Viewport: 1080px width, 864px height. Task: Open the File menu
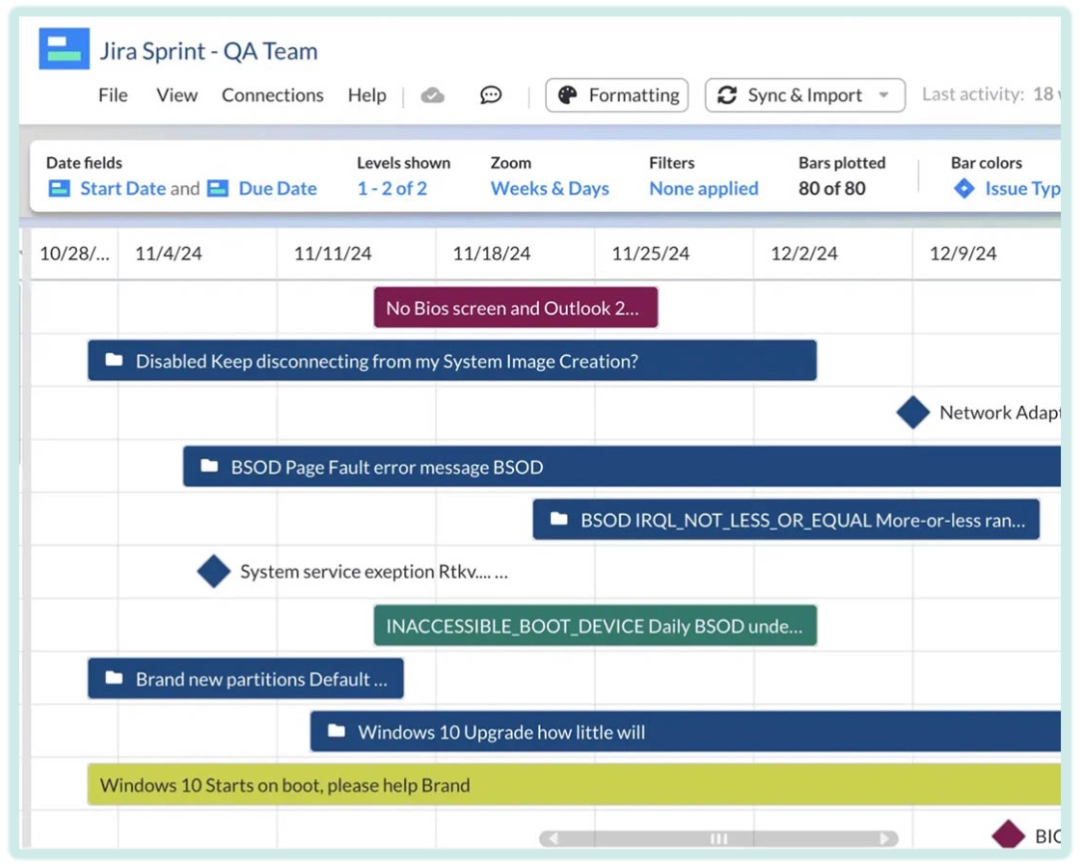coord(113,95)
